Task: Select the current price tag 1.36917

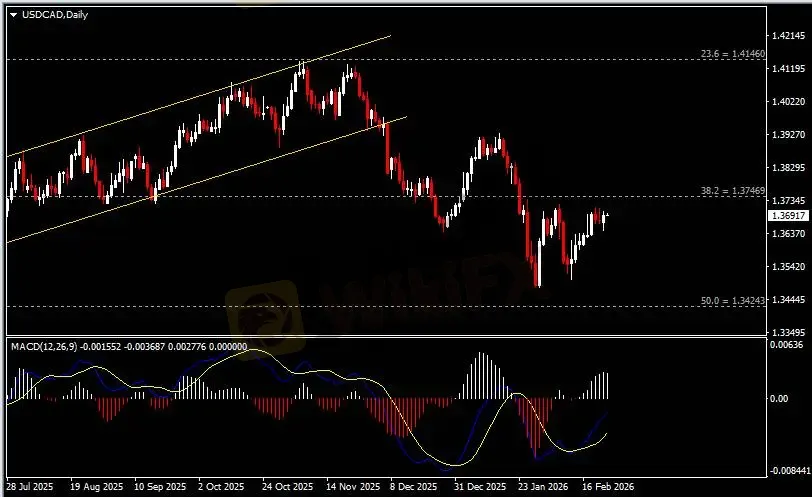Action: [789, 215]
